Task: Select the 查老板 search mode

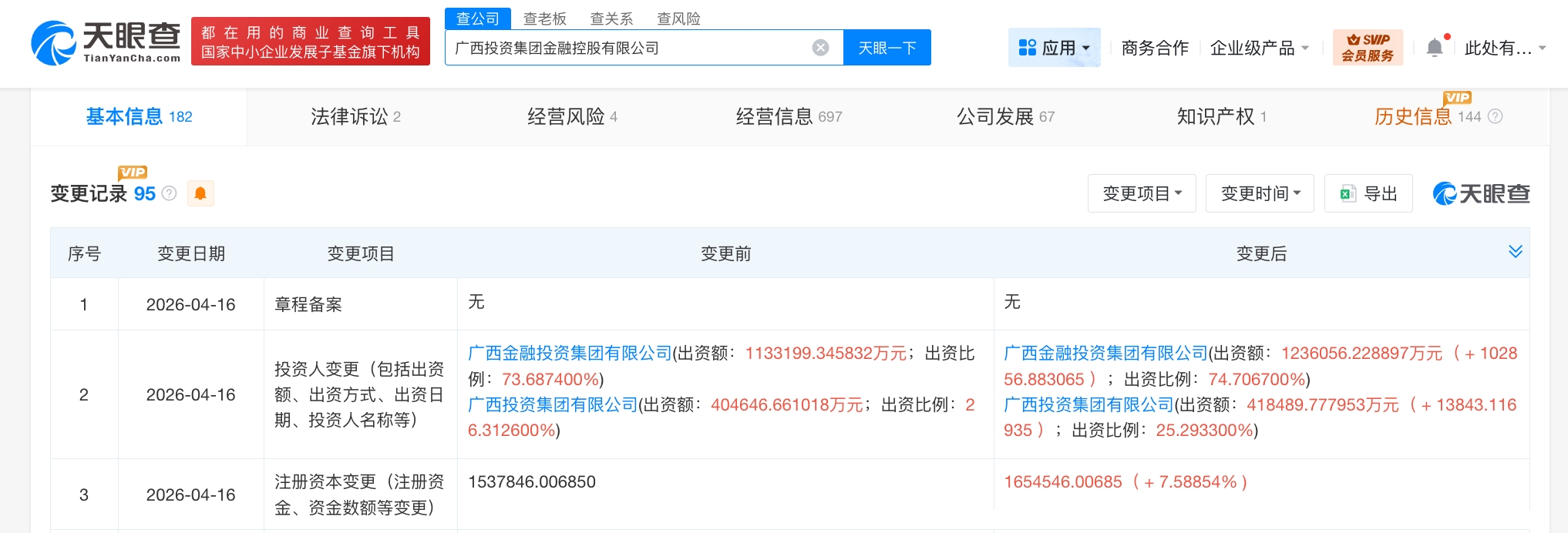Action: 544,18
